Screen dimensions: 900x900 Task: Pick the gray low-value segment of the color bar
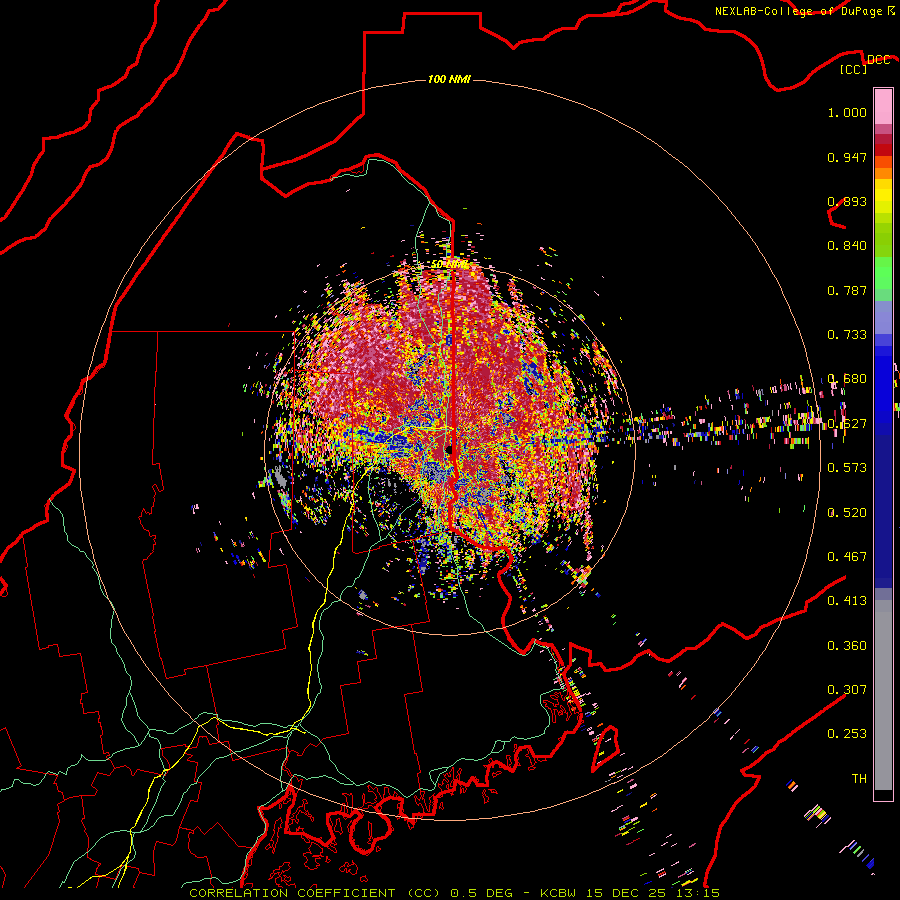(883, 695)
